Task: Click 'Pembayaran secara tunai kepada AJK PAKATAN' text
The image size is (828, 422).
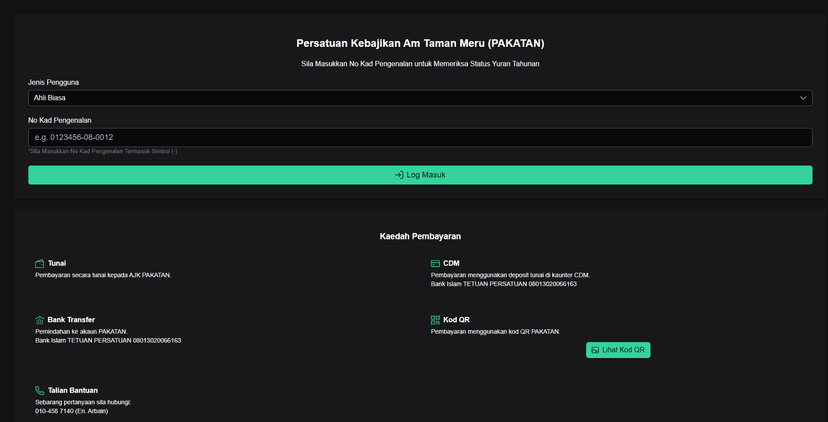Action: [x=103, y=275]
